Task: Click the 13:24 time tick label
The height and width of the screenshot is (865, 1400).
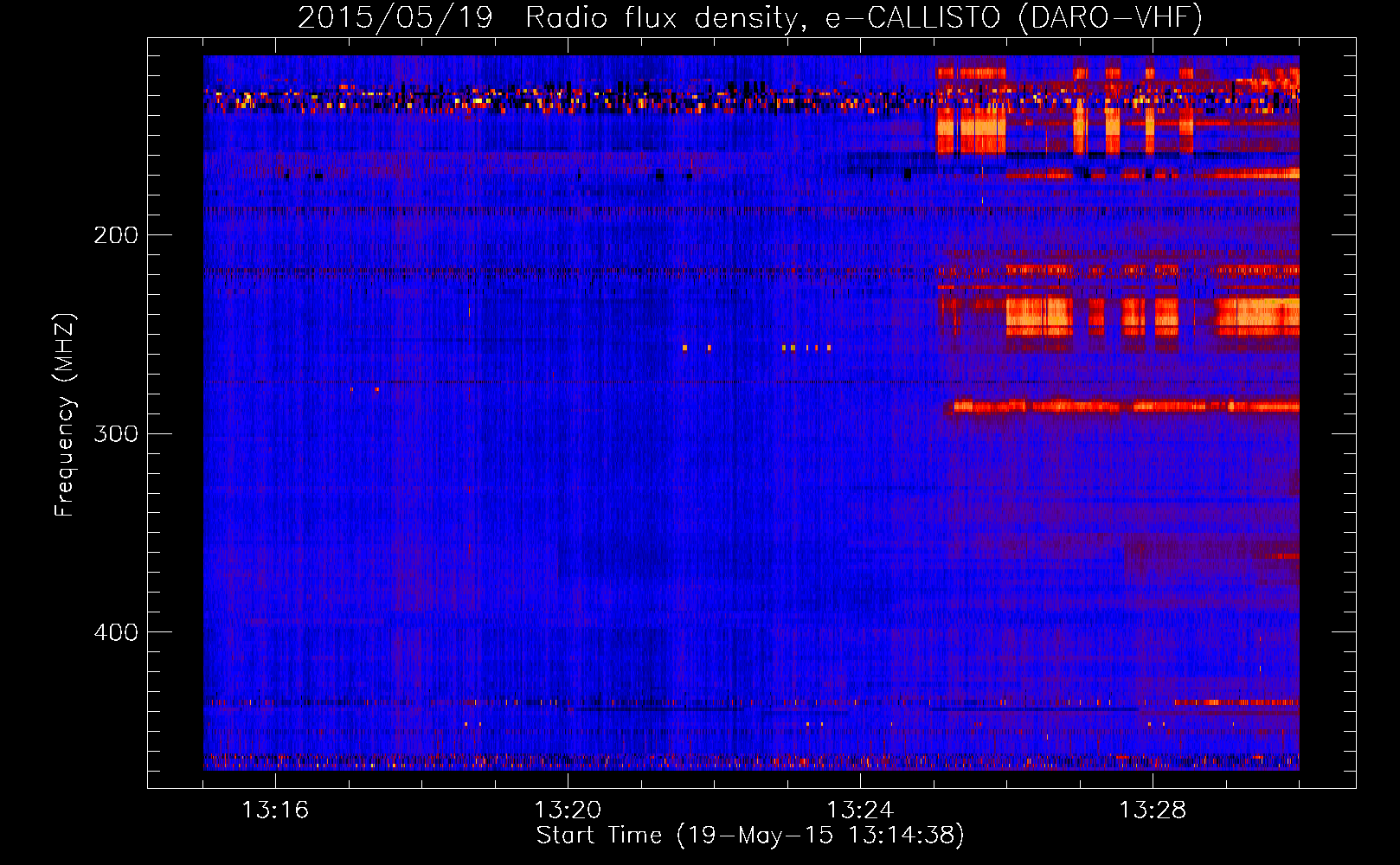Action: pyautogui.click(x=860, y=811)
